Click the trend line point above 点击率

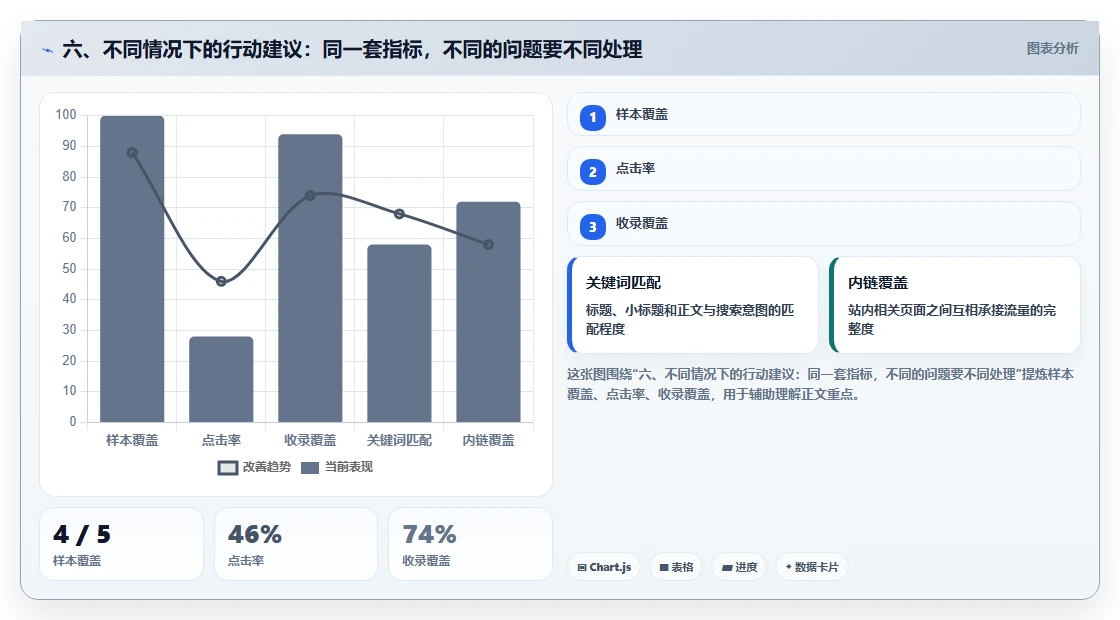click(x=221, y=281)
